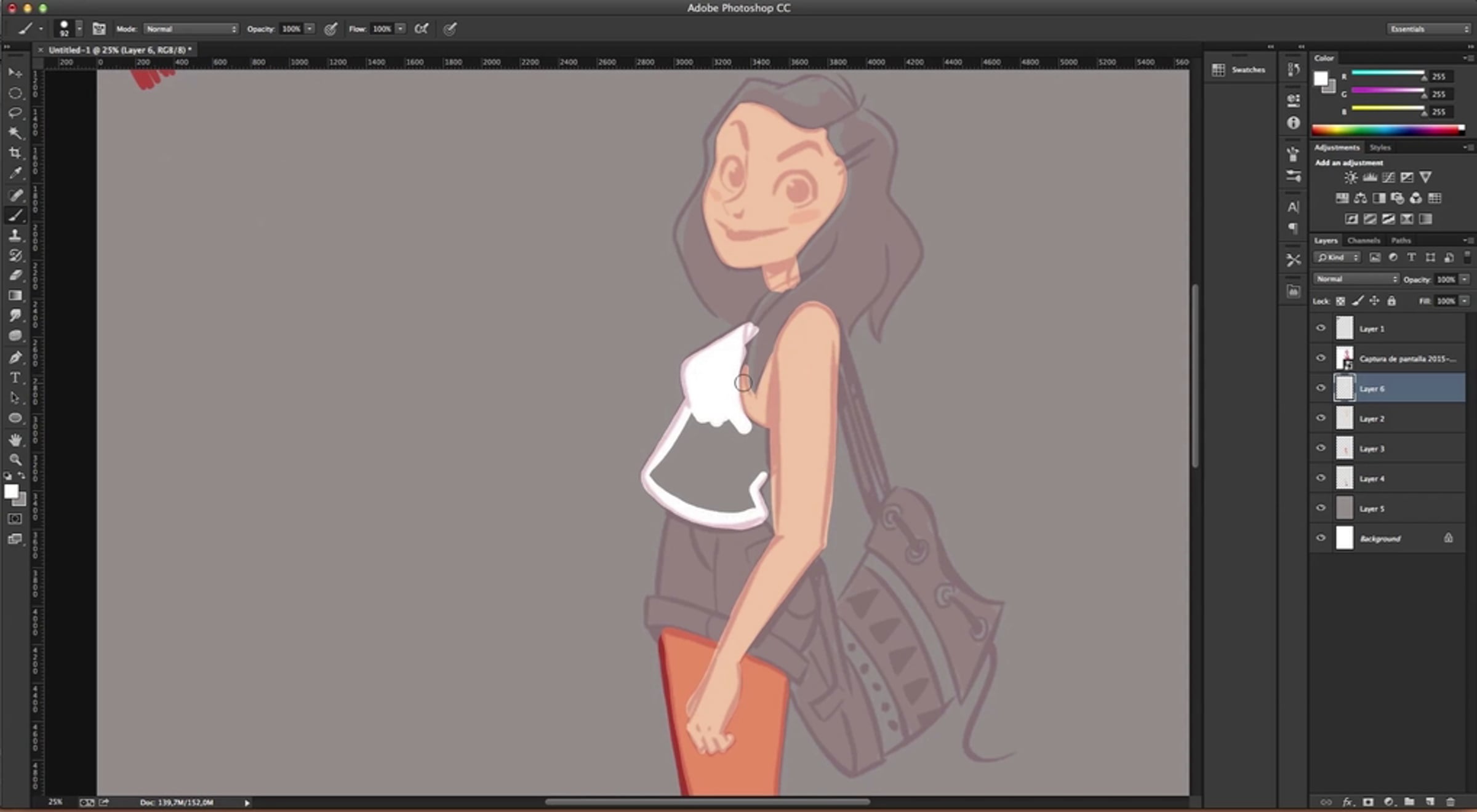Hide the Background layer

click(1321, 538)
